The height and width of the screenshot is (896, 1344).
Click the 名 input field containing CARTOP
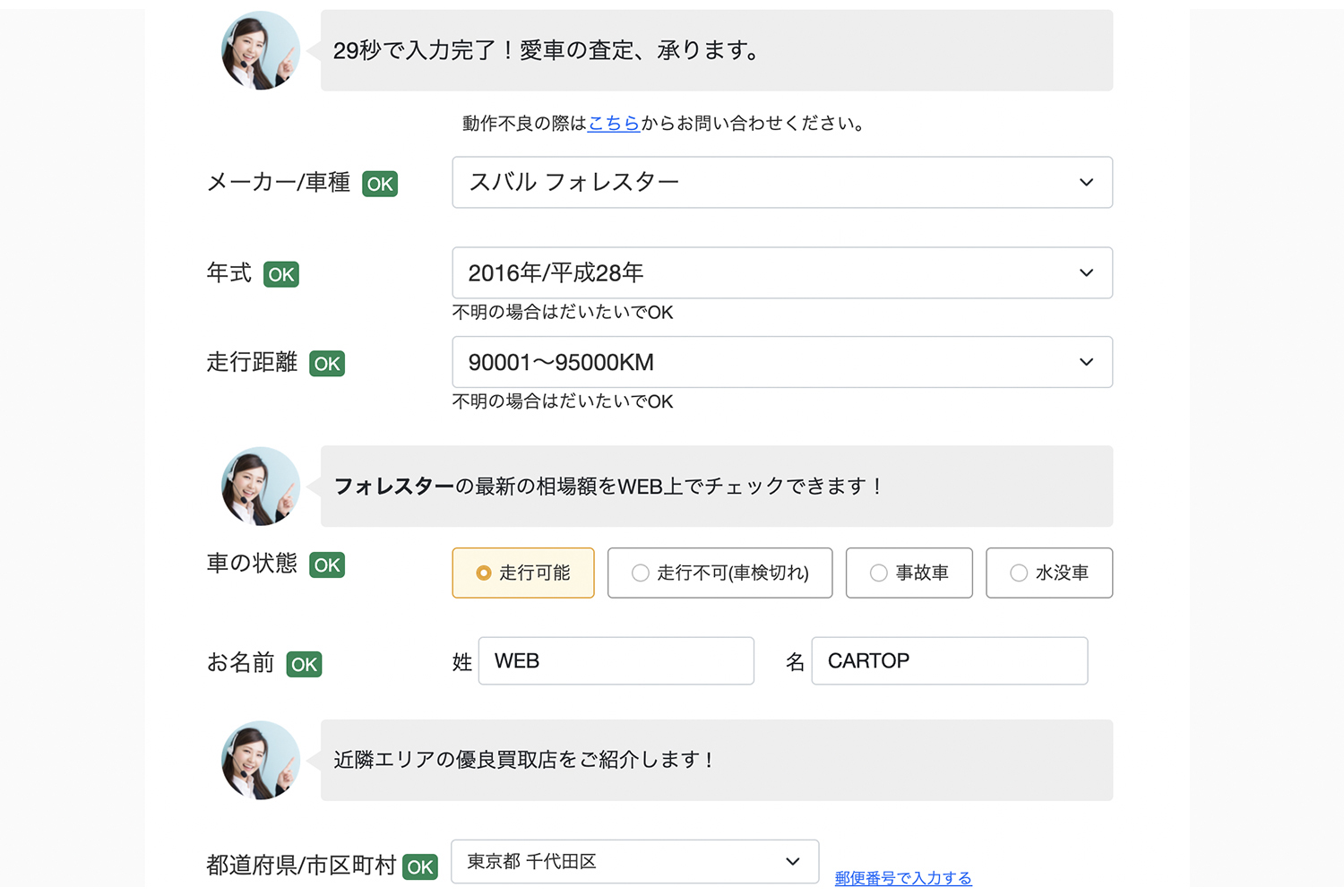[950, 661]
